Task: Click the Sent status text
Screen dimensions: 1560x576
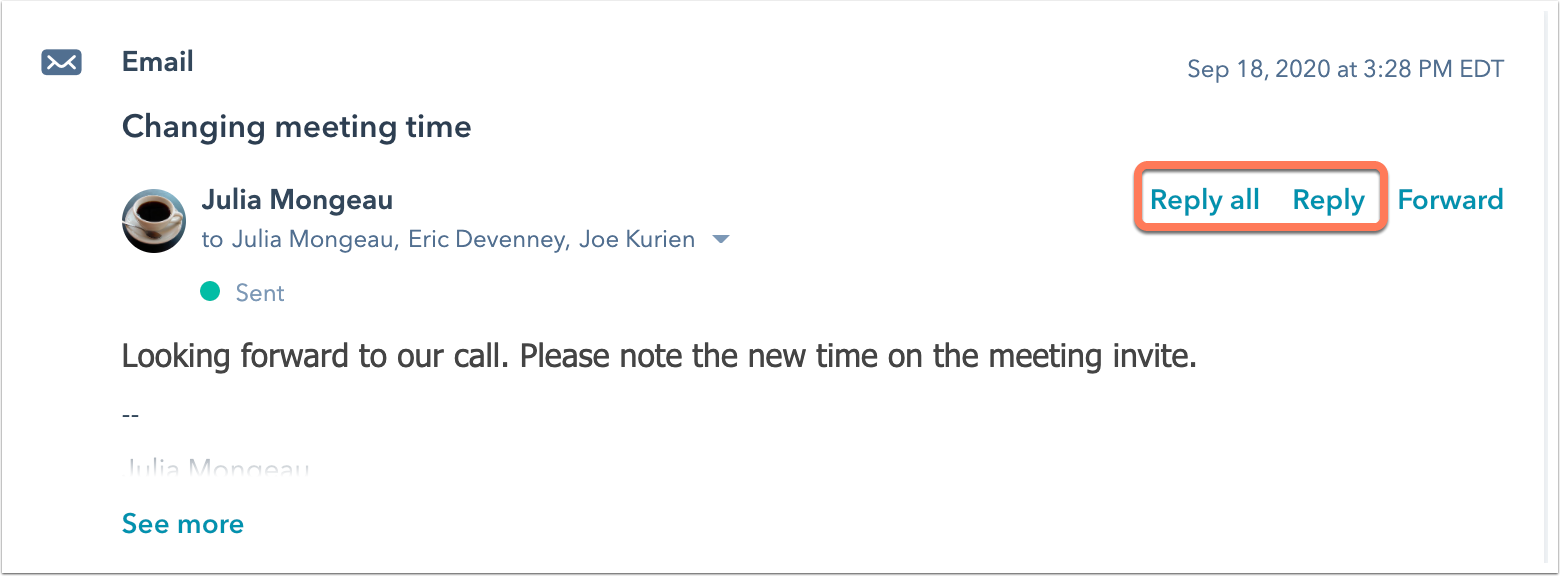Action: [260, 293]
